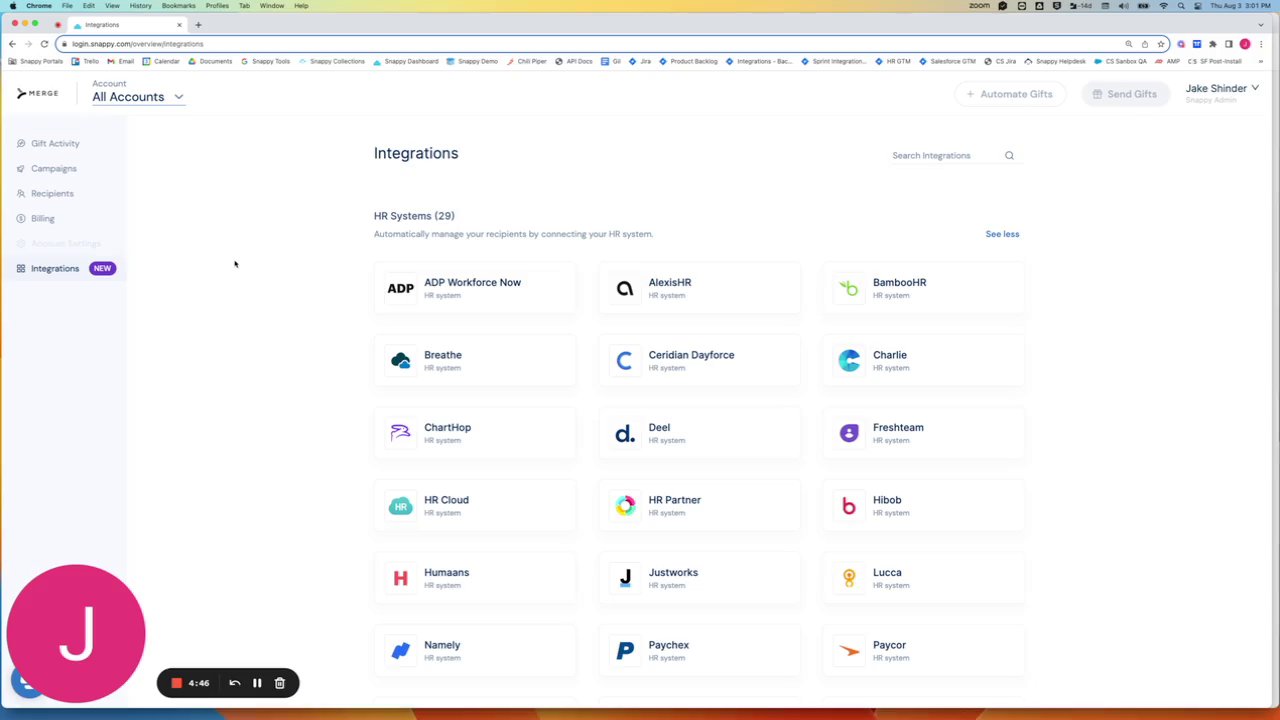Open the Bookmarks menu in menu bar
This screenshot has width=1280, height=720.
178,6
